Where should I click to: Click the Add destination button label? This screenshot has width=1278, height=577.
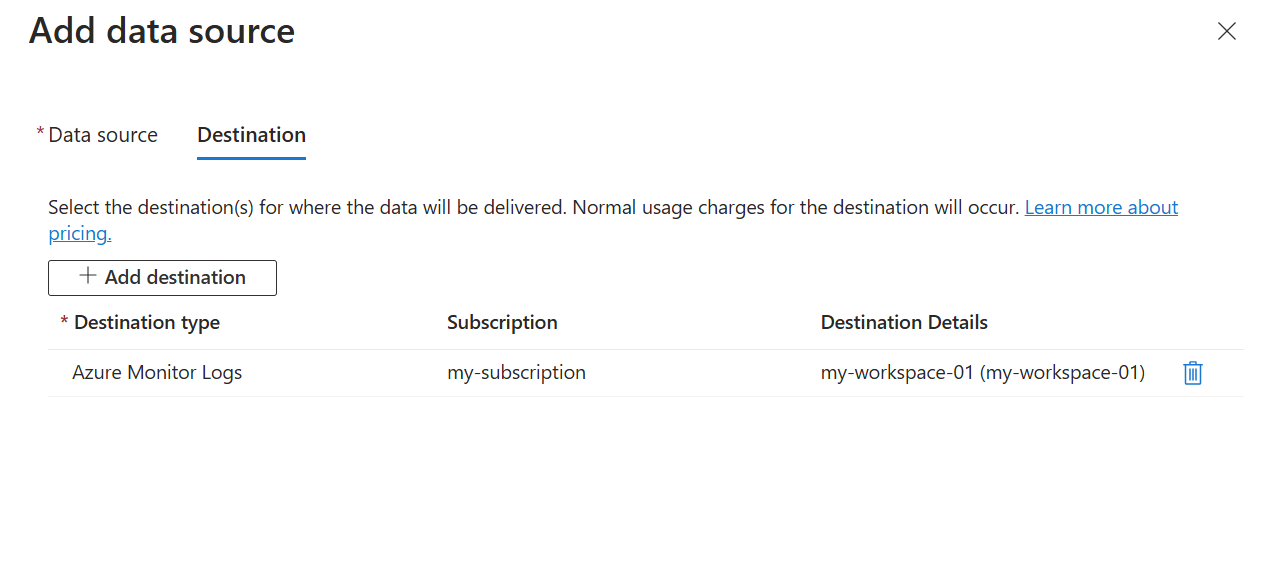(175, 277)
